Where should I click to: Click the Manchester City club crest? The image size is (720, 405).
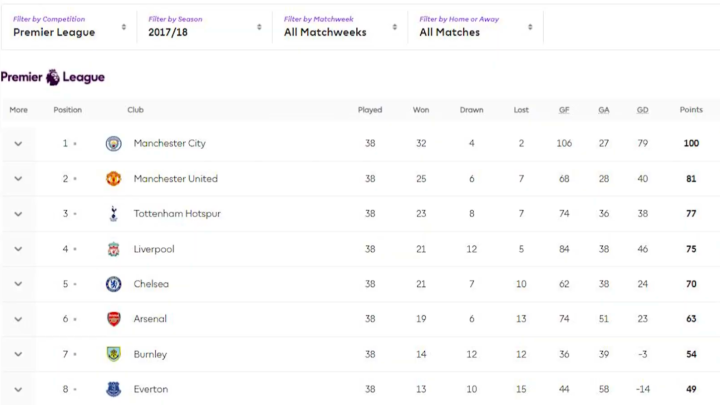(x=113, y=143)
